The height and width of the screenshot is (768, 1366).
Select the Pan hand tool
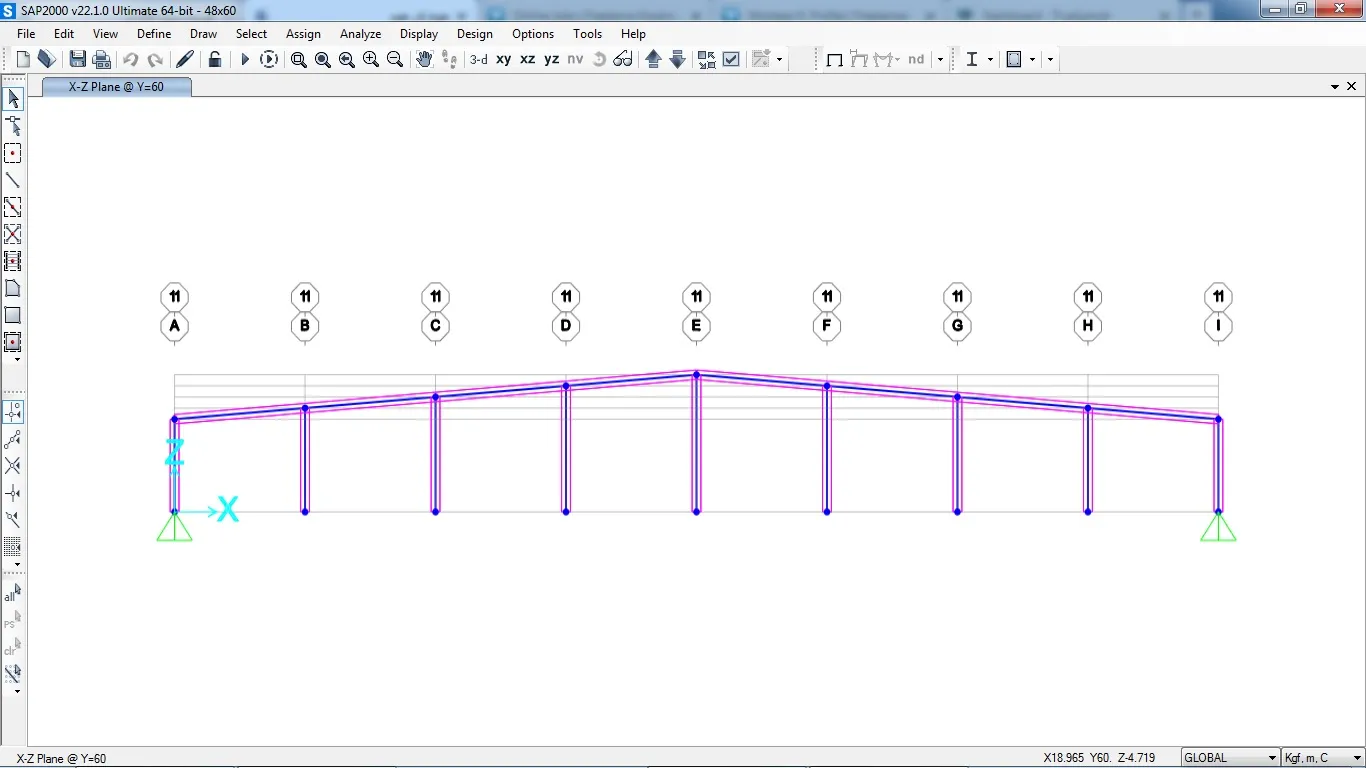424,60
